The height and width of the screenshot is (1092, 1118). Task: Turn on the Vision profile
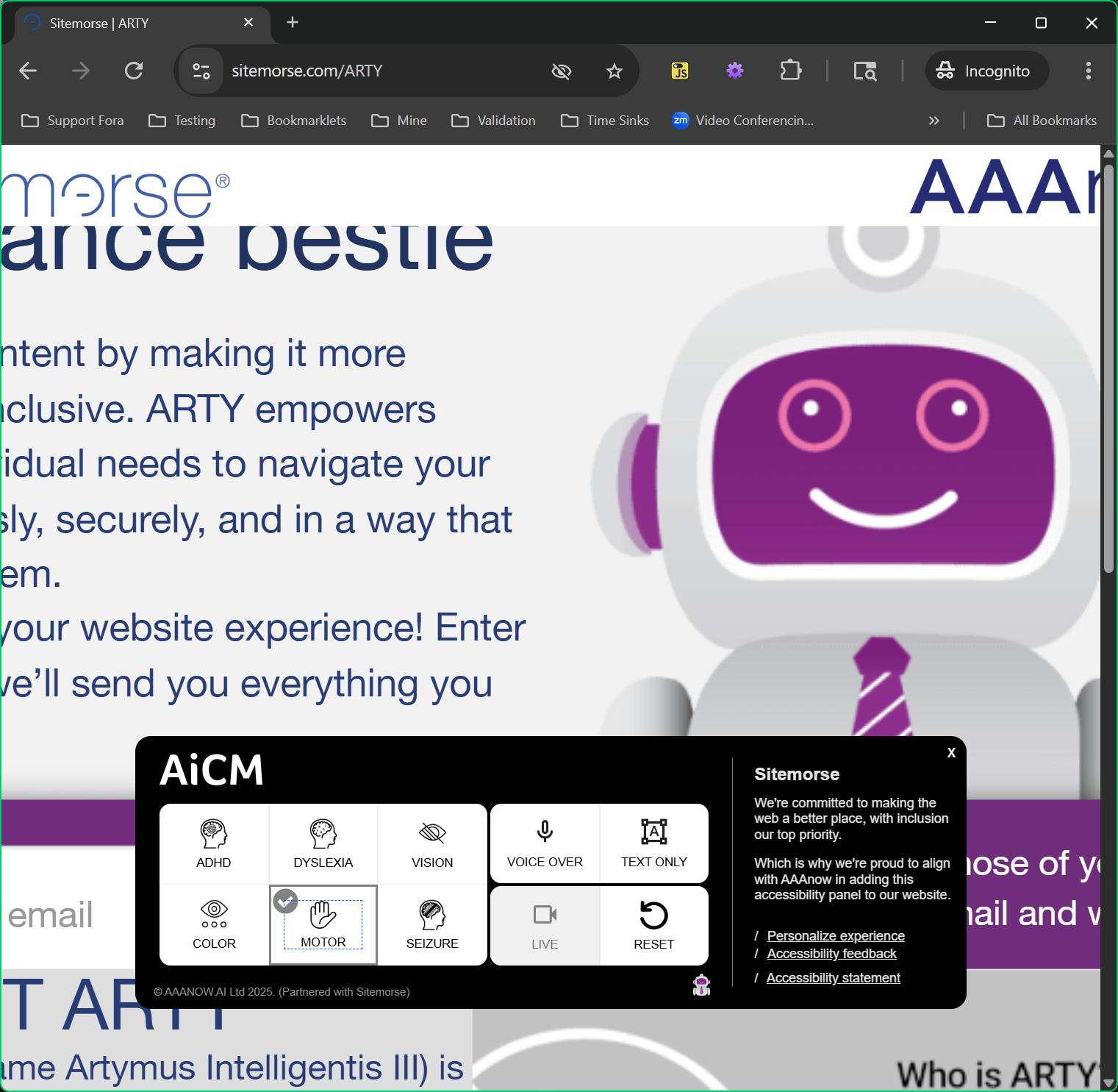432,843
